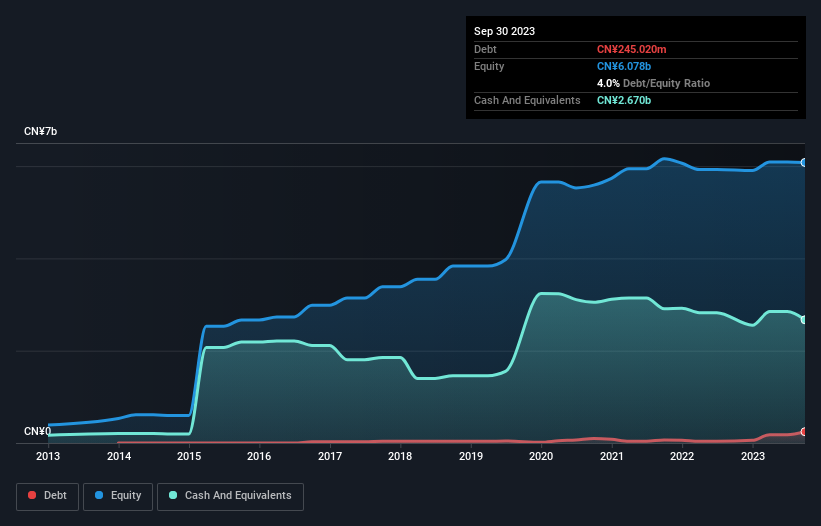The image size is (821, 526).
Task: Toggle the Debt legend button
Action: tap(48, 496)
